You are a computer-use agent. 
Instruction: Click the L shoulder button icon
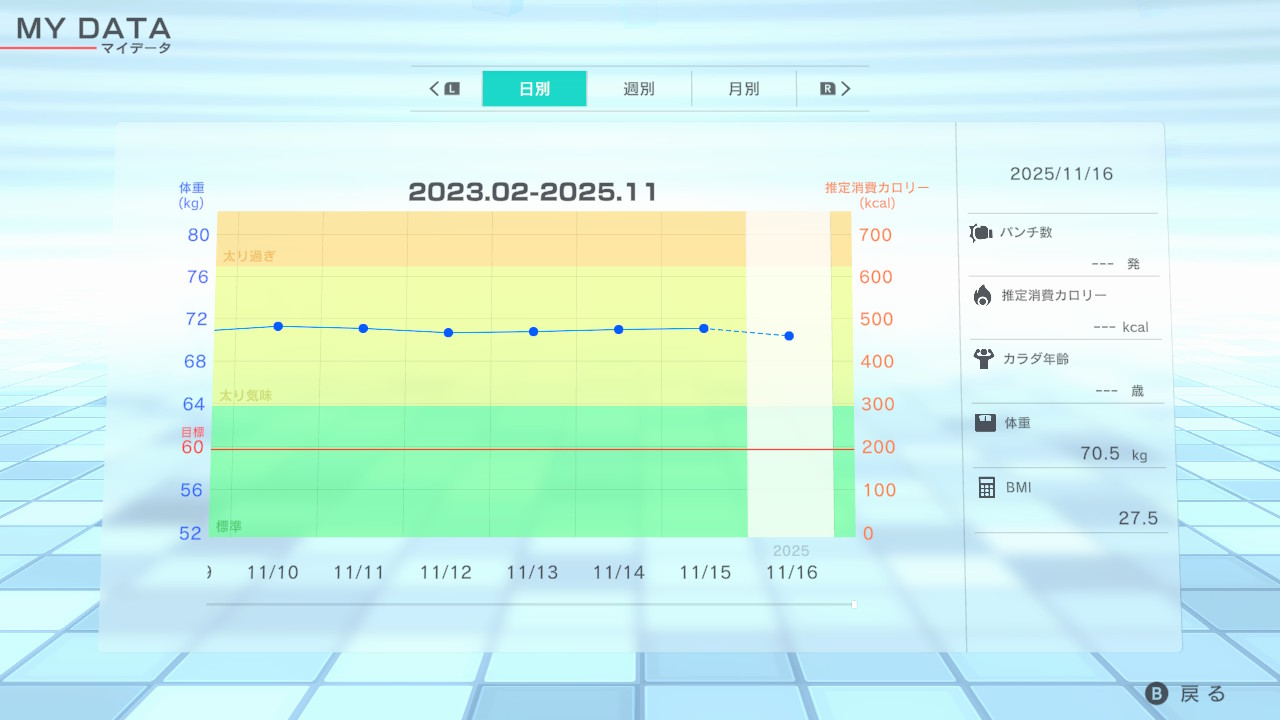(452, 89)
